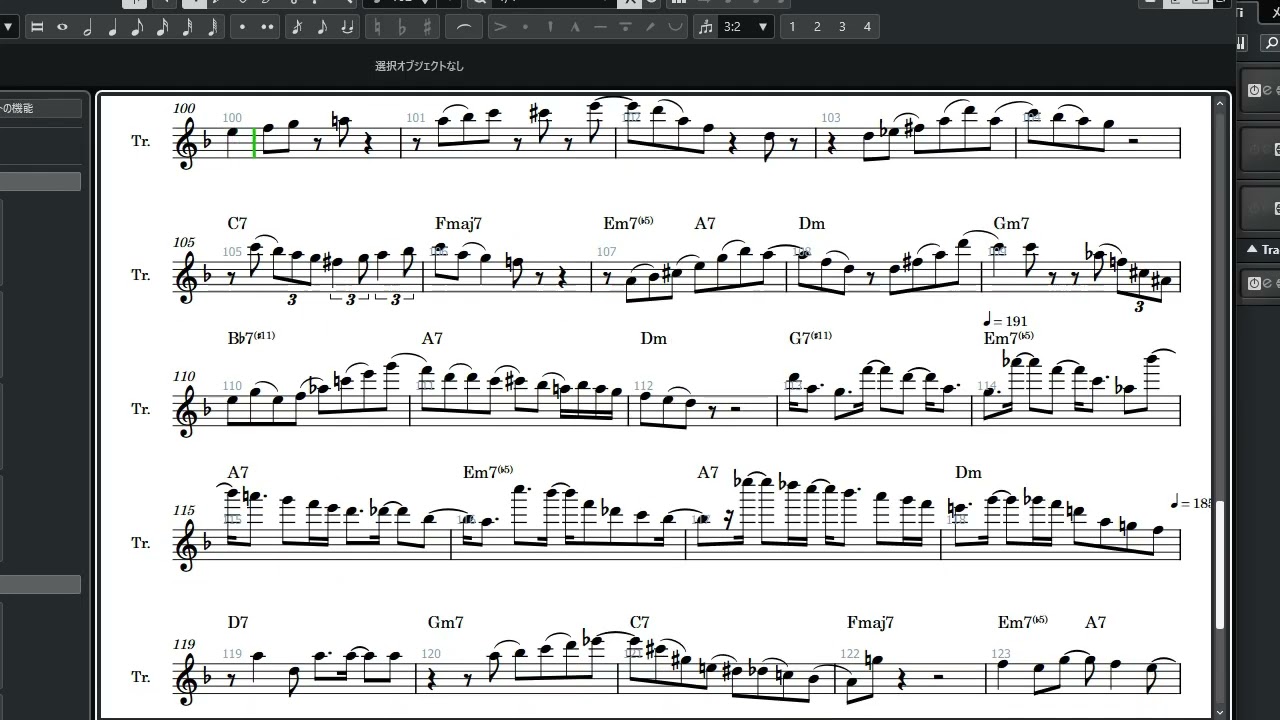
Task: Toggle the tuplet note icon
Action: coord(707,27)
